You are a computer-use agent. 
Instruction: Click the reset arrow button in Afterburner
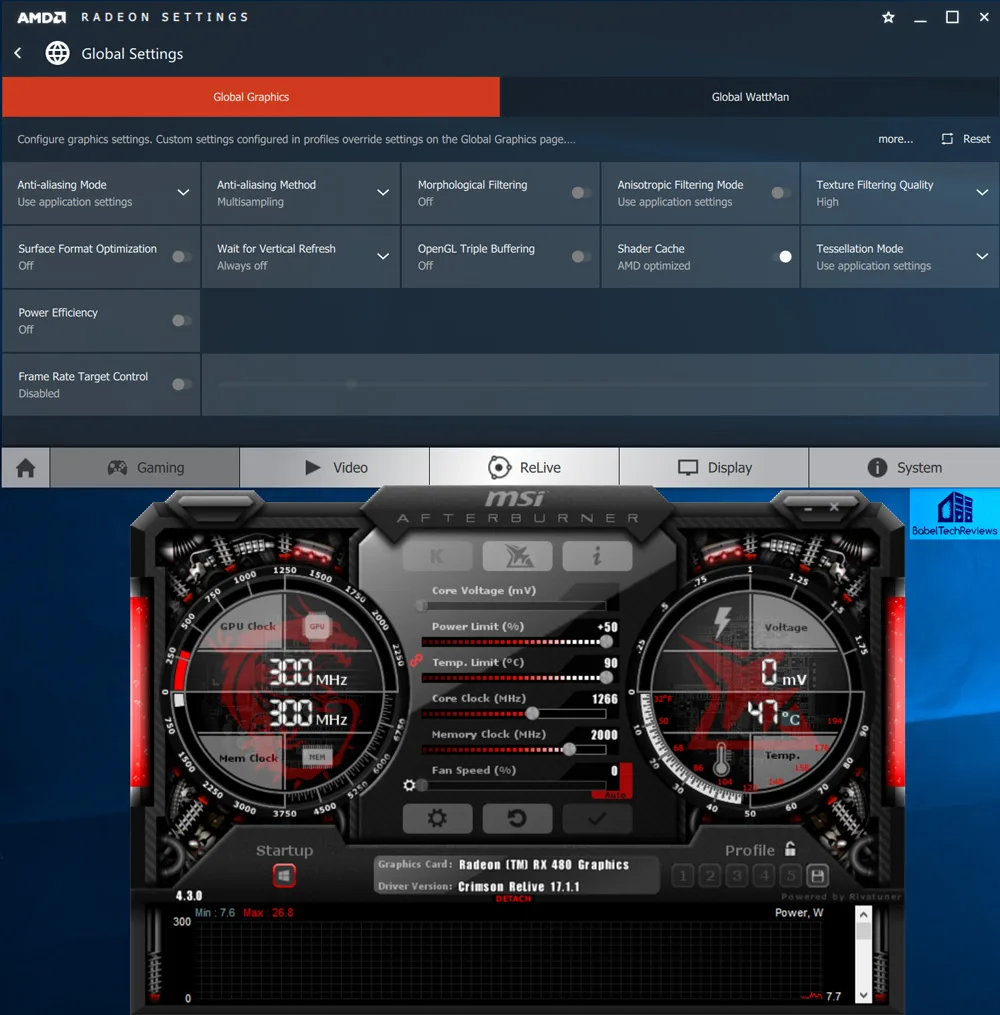pos(517,818)
